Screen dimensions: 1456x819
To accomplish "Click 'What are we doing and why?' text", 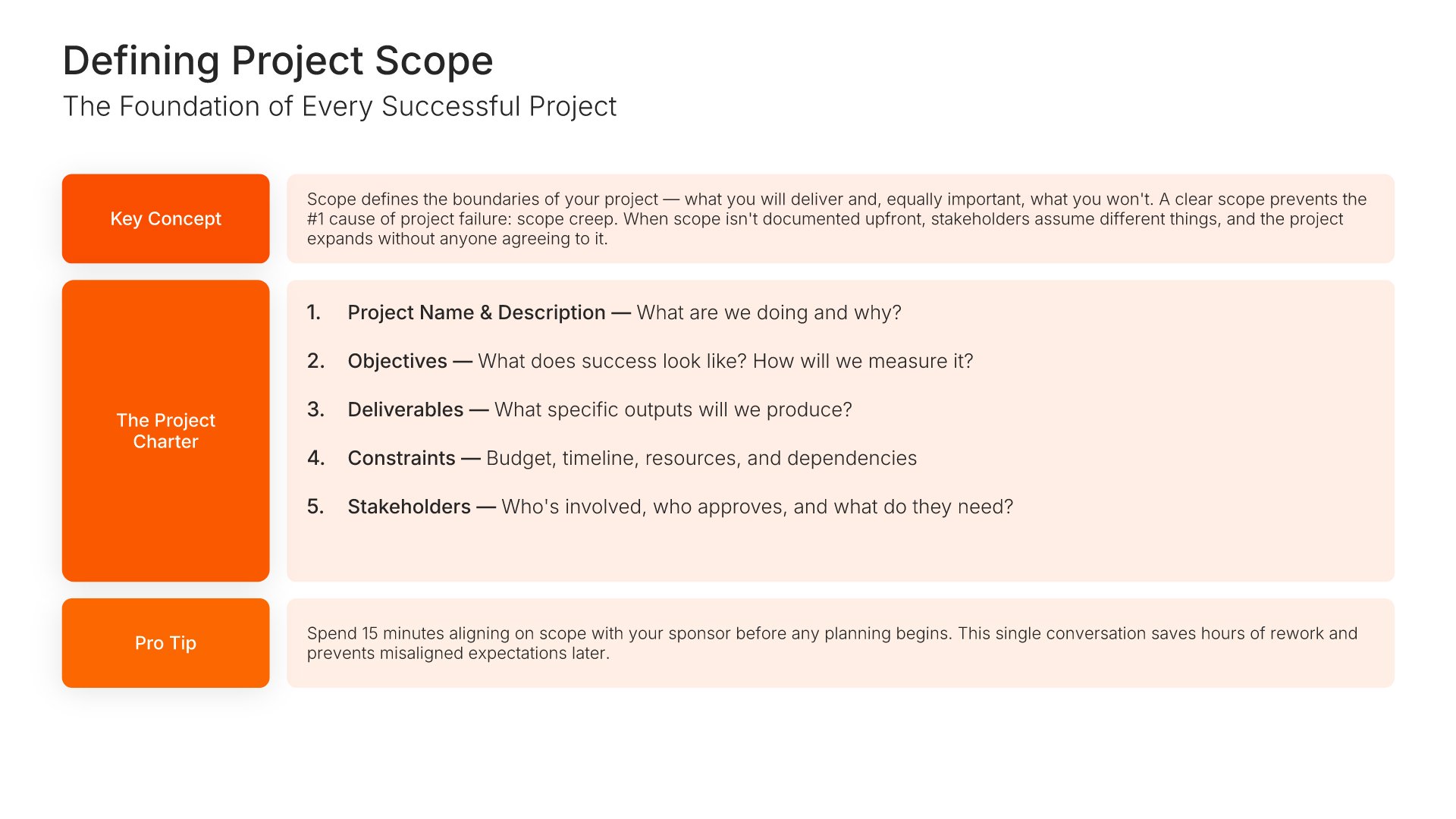I will click(769, 312).
